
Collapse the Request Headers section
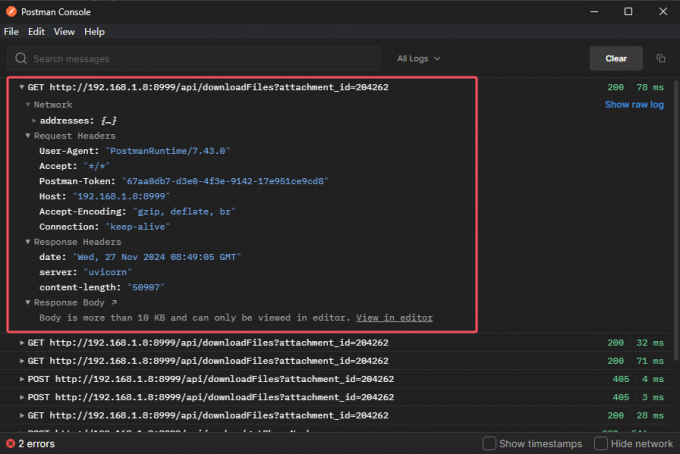pos(28,136)
